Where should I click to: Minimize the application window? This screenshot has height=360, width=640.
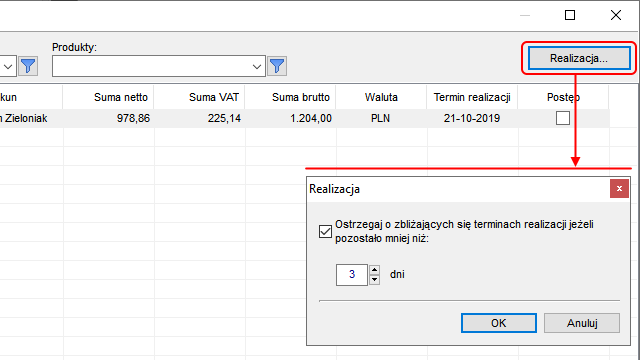[x=525, y=16]
